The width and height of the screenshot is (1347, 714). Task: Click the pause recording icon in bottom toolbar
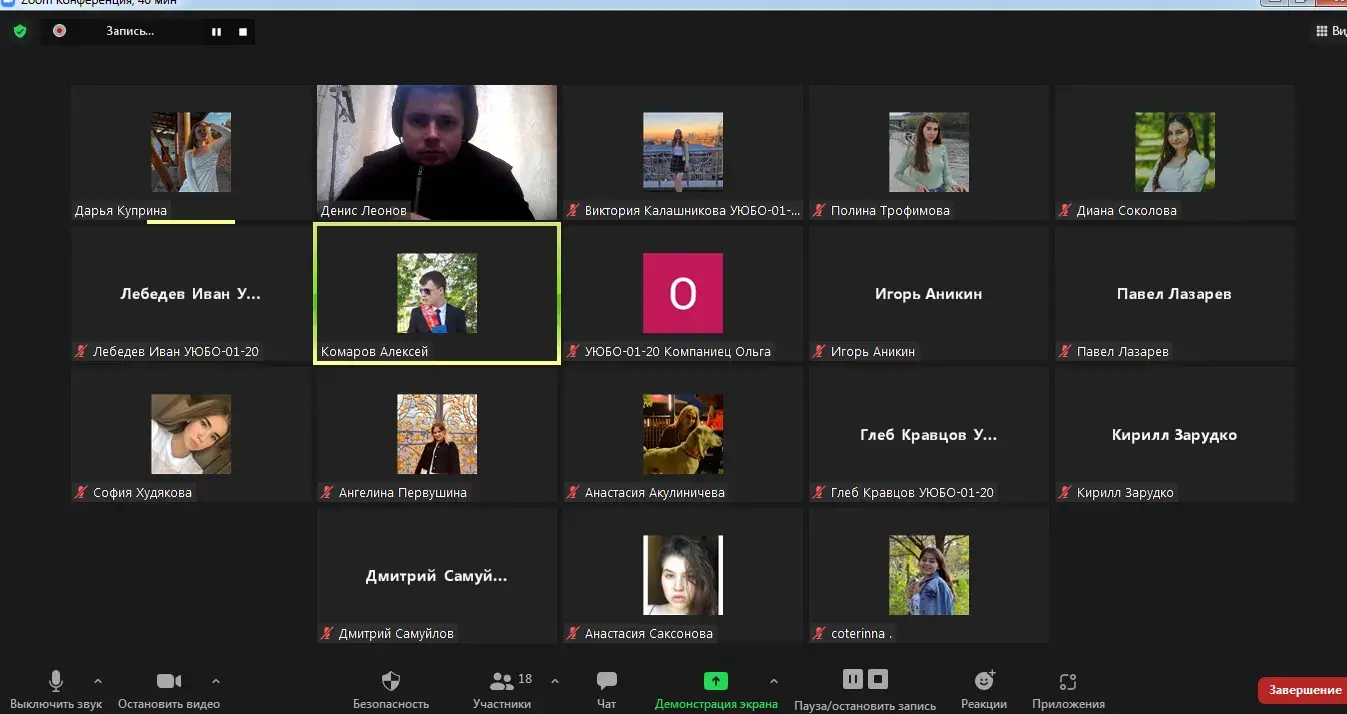point(852,680)
